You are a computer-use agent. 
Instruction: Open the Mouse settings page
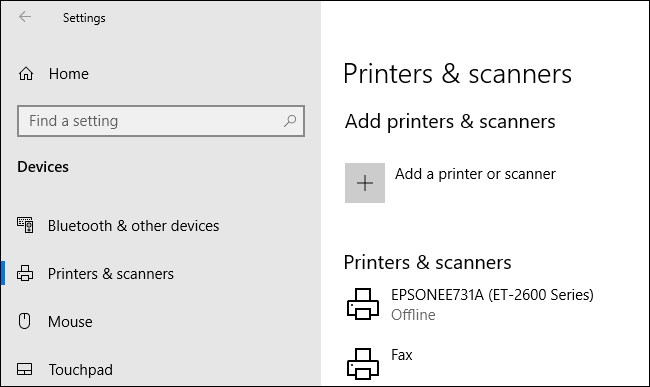click(x=70, y=322)
